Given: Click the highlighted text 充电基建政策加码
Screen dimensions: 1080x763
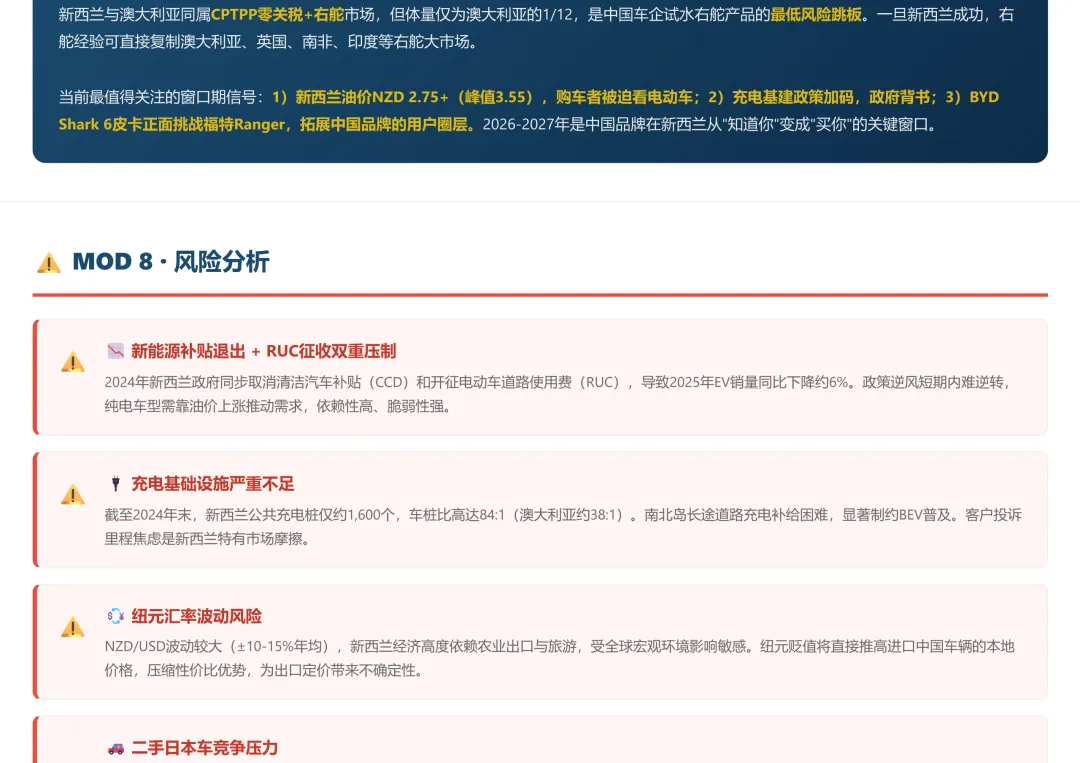Looking at the screenshot, I should (793, 97).
